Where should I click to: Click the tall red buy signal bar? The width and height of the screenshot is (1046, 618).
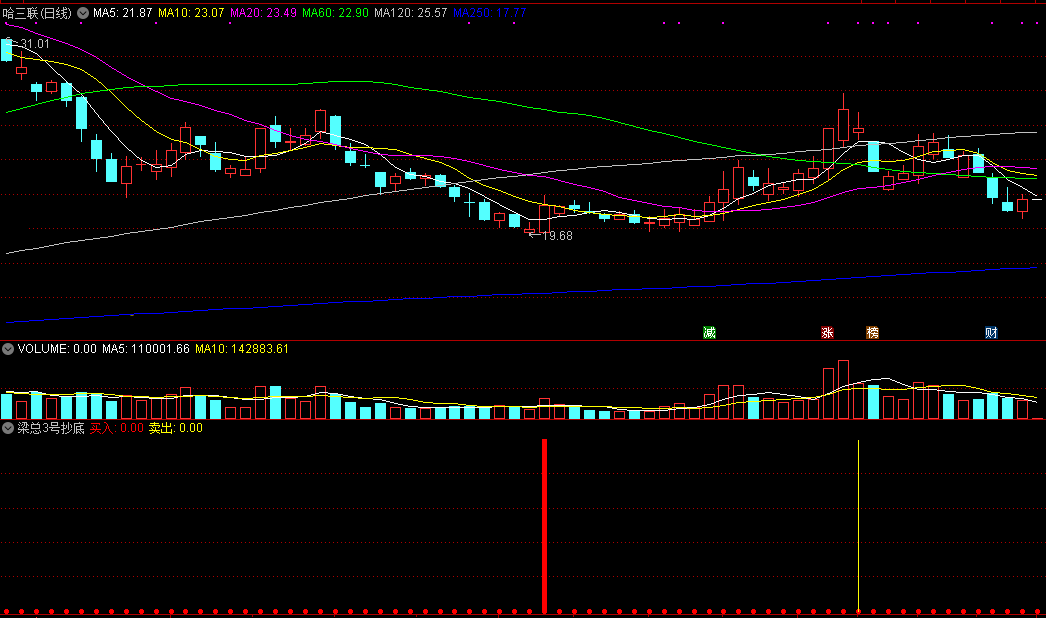click(x=544, y=526)
